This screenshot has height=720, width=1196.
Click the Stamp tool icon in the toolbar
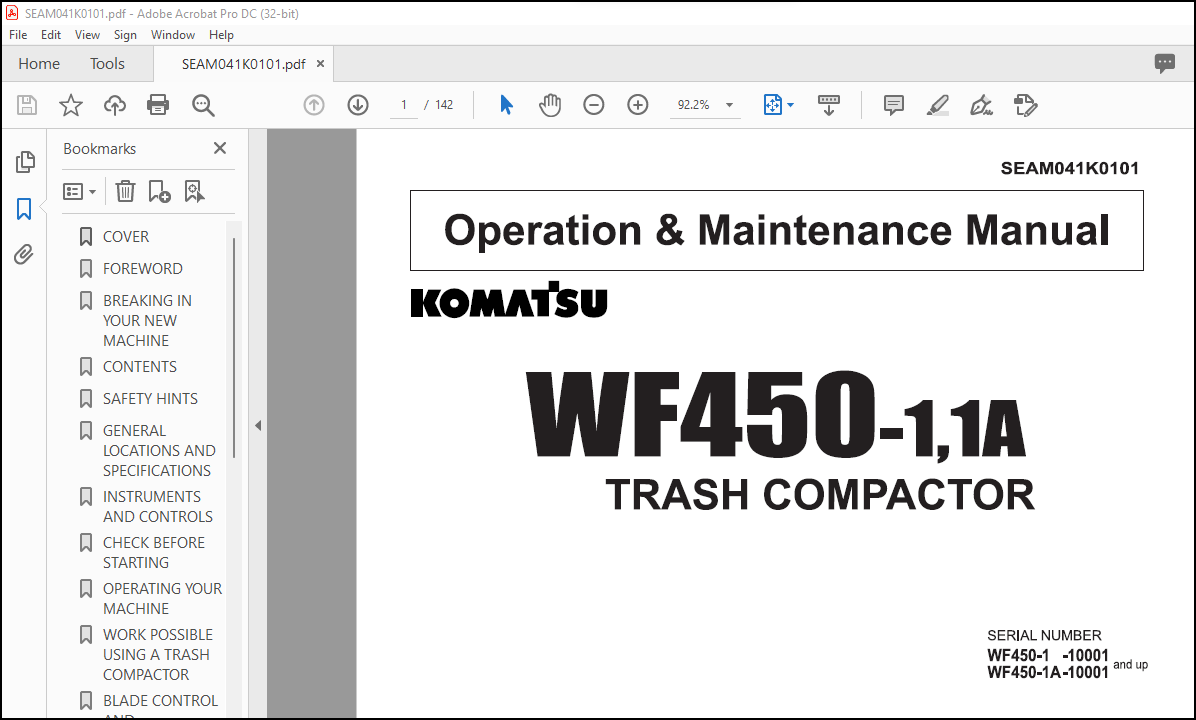coord(1025,105)
